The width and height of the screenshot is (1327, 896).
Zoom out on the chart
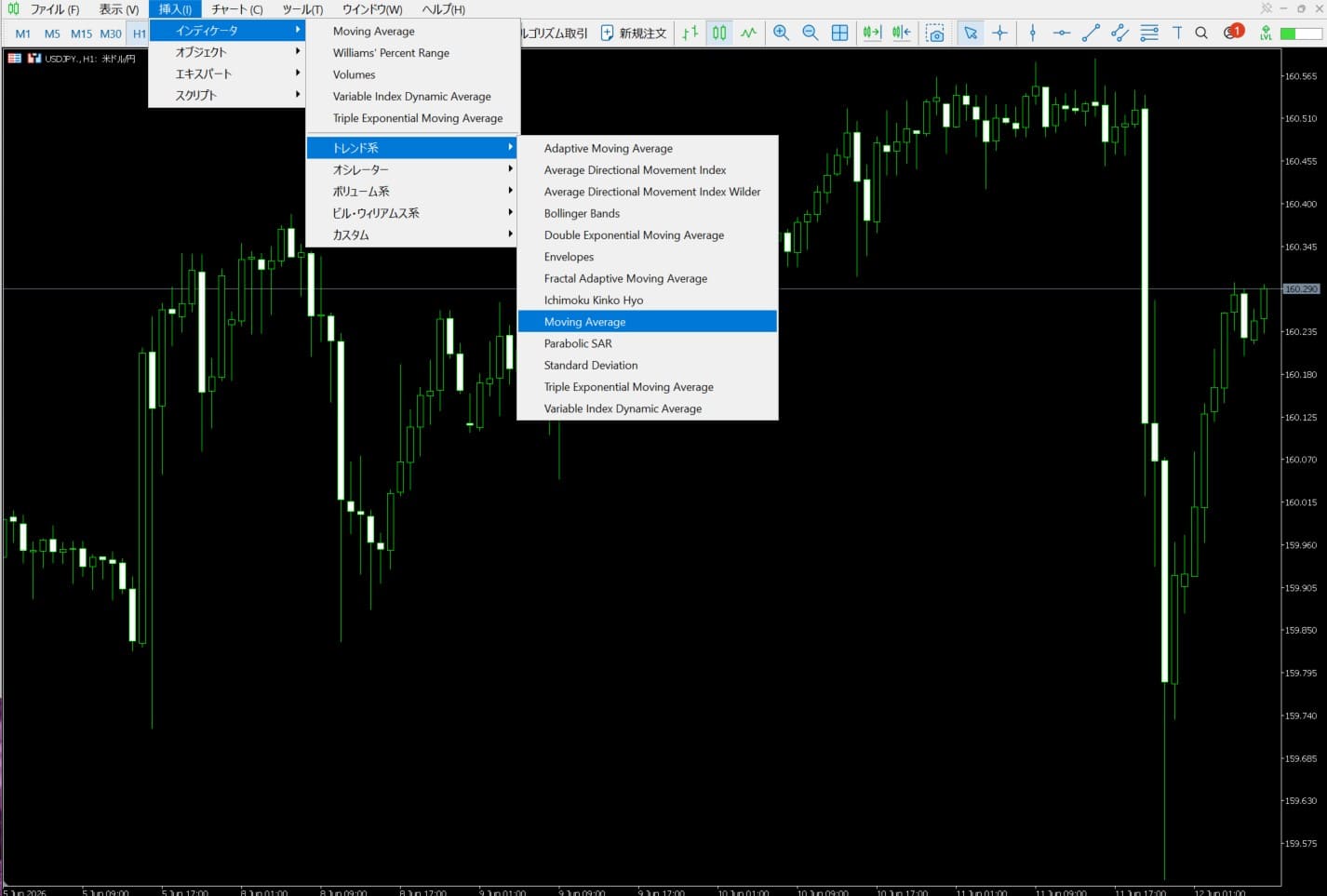[811, 33]
